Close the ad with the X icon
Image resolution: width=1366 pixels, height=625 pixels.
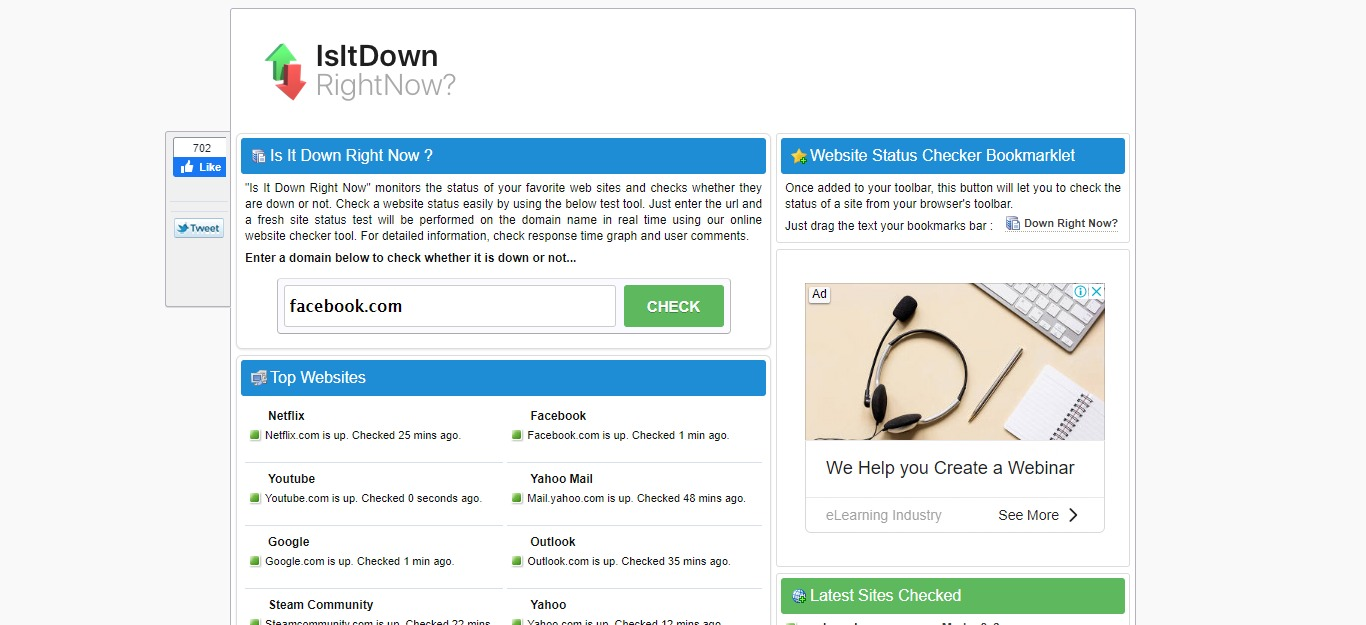(x=1096, y=292)
